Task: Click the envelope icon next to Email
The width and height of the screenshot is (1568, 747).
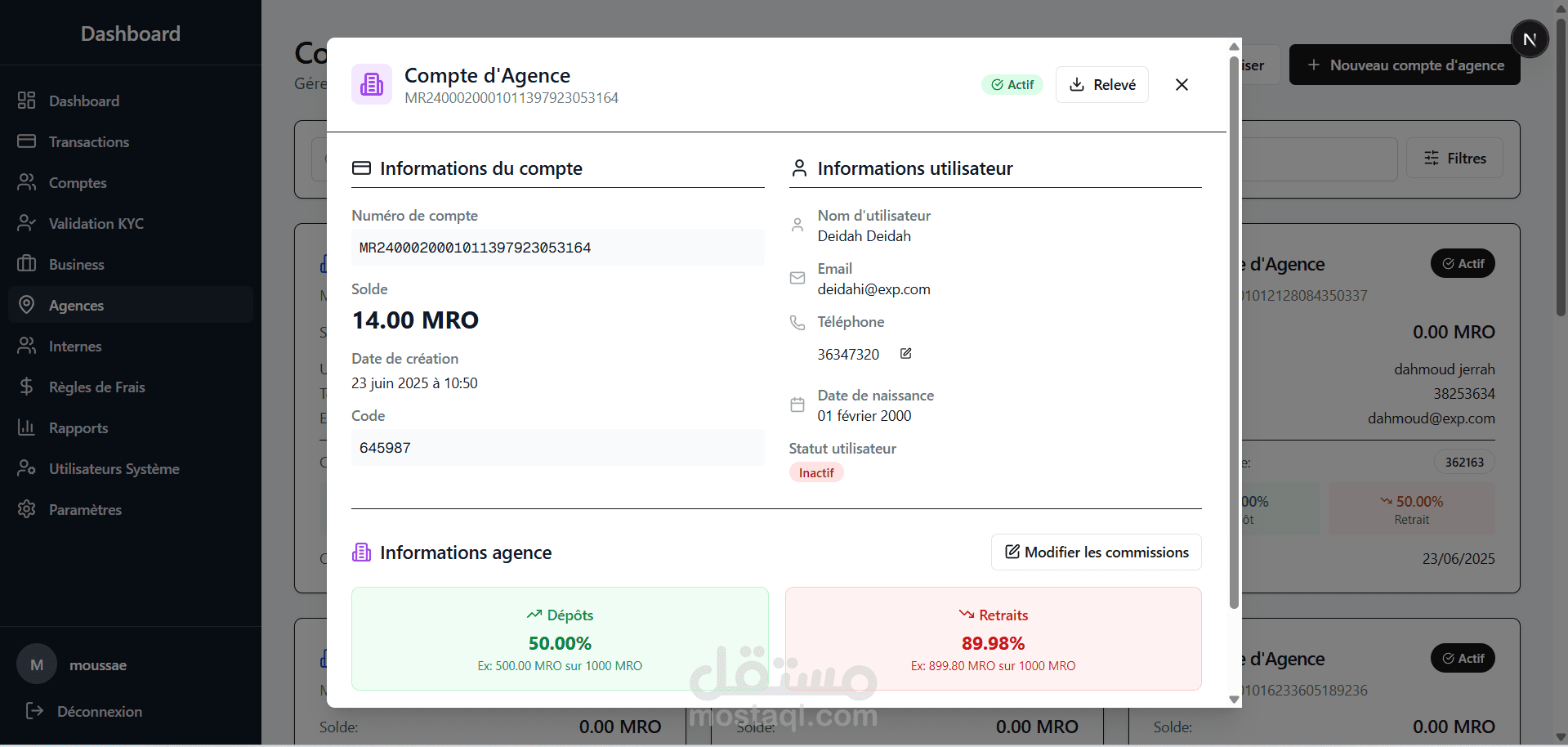Action: pyautogui.click(x=797, y=278)
